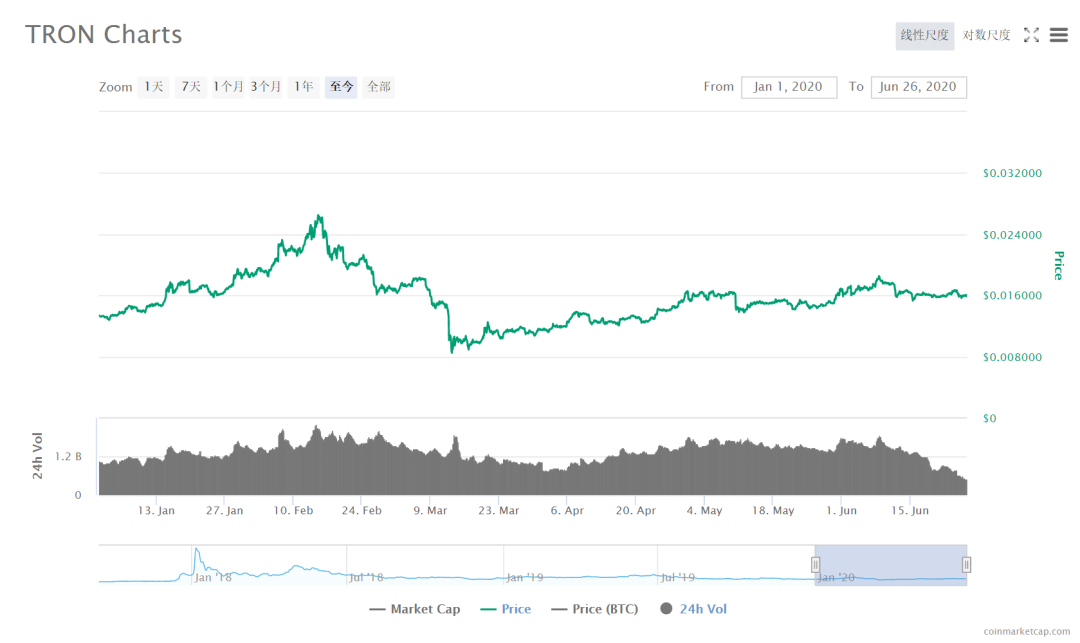Zoom chart to 1个月

[228, 87]
